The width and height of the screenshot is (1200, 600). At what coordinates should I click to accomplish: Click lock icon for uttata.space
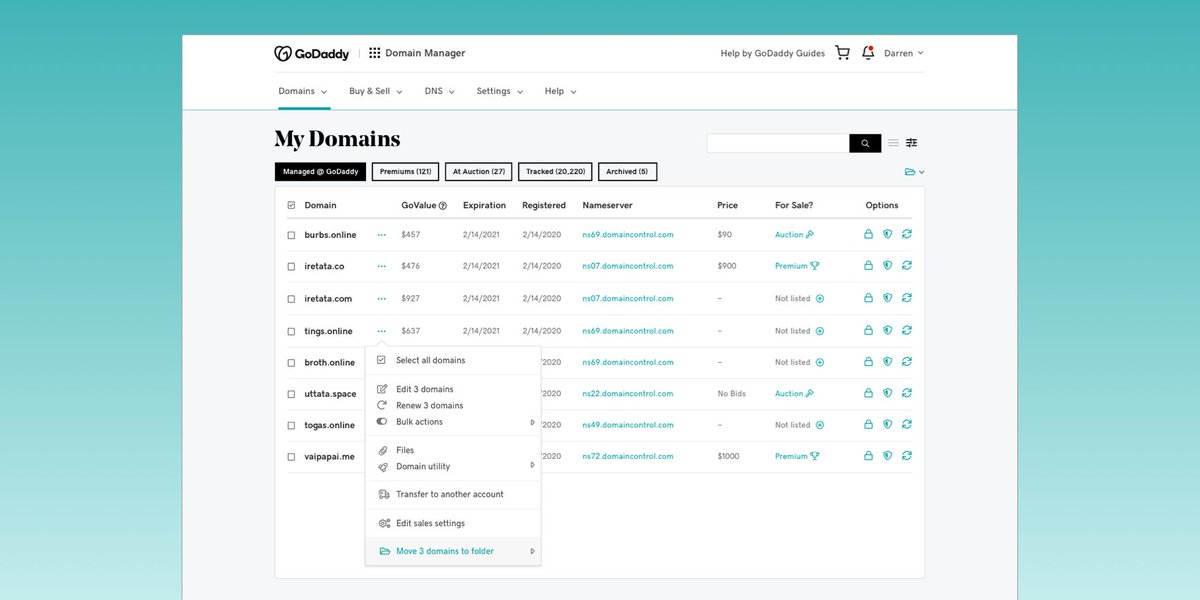click(868, 393)
